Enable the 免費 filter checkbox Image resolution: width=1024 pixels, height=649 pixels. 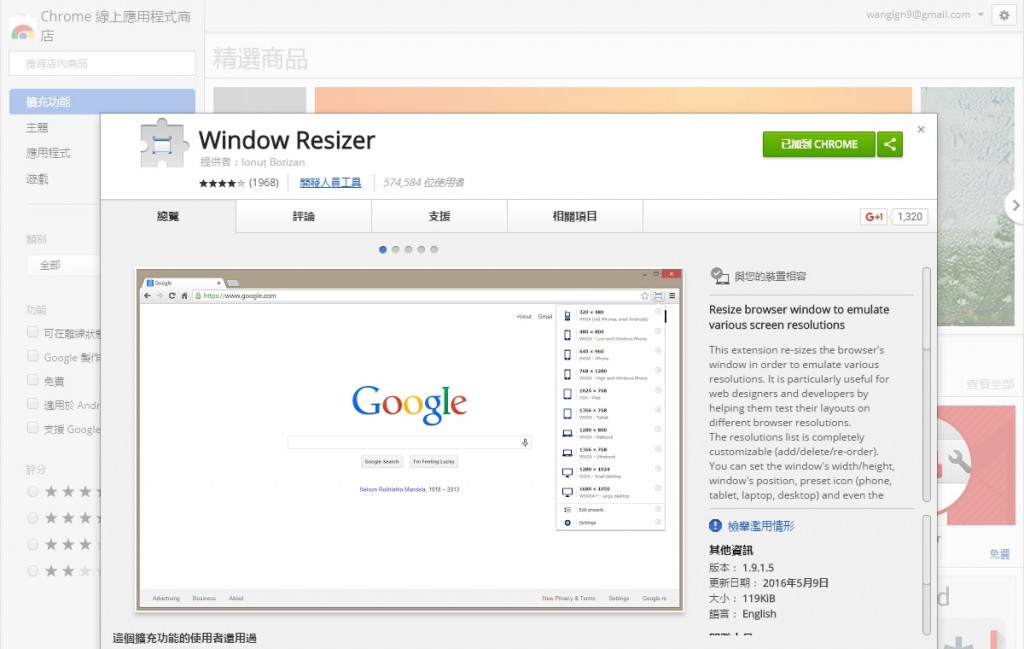tap(33, 380)
